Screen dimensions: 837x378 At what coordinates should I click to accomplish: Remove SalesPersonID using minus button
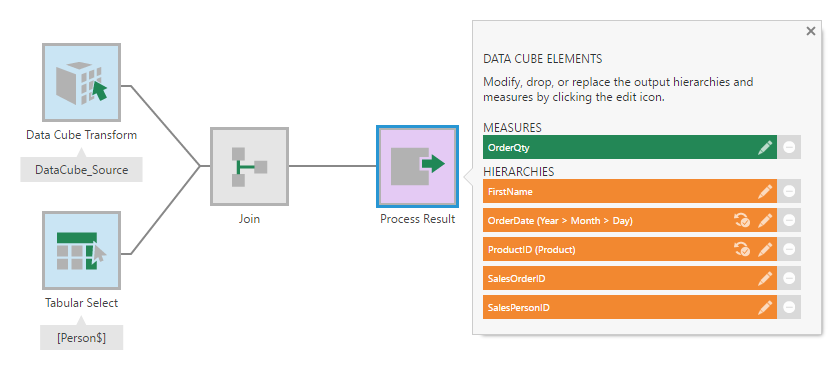point(789,307)
